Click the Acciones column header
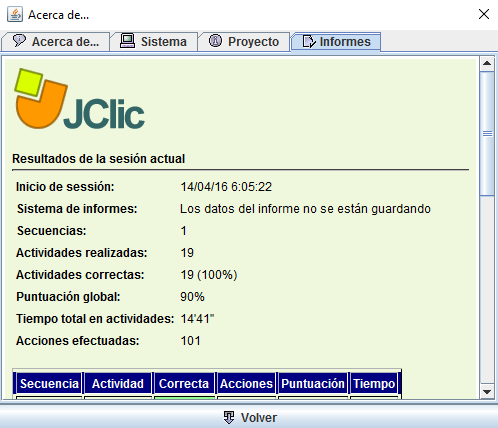The height and width of the screenshot is (428, 498). (246, 383)
